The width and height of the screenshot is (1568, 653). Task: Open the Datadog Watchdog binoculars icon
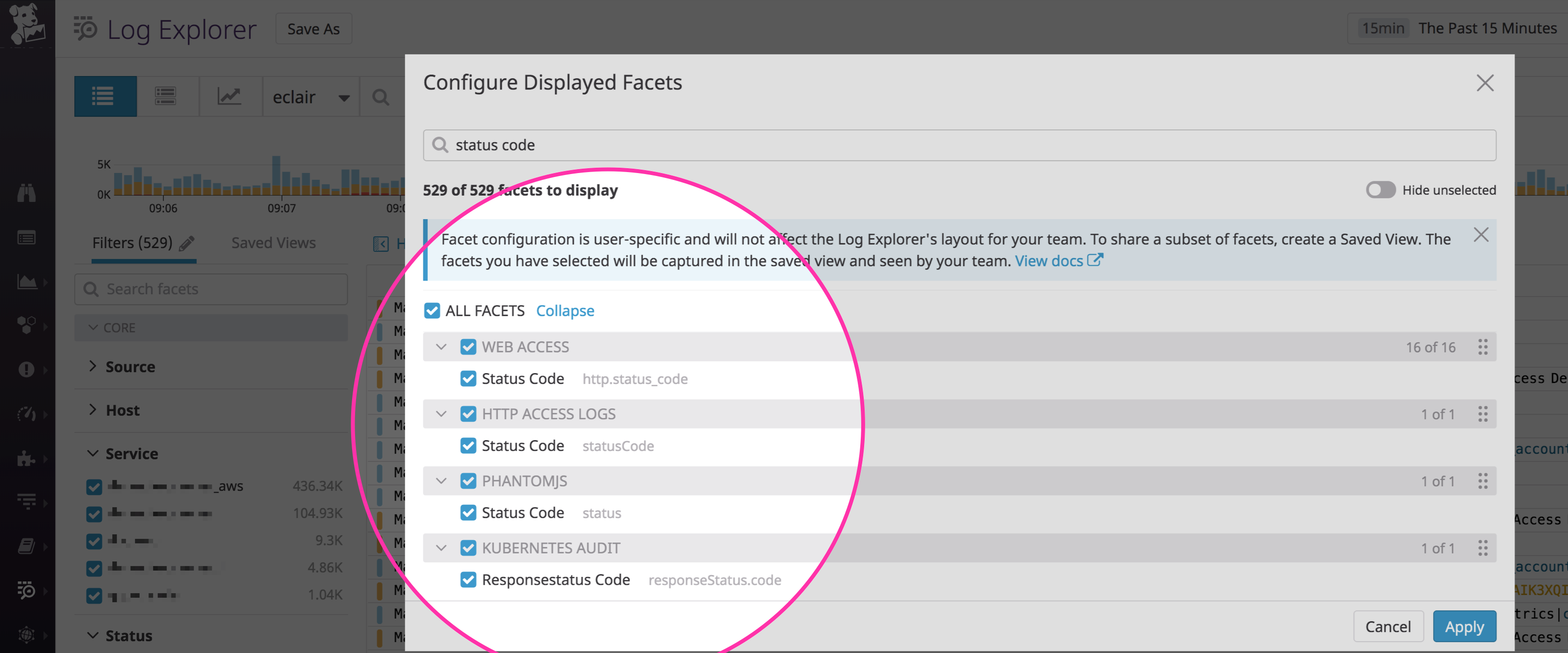pyautogui.click(x=27, y=193)
